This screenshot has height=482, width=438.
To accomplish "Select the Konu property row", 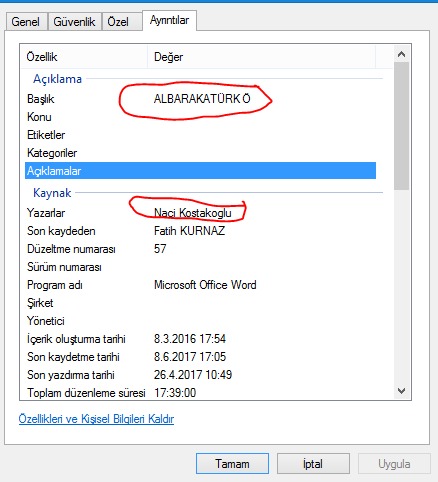I will [200, 117].
